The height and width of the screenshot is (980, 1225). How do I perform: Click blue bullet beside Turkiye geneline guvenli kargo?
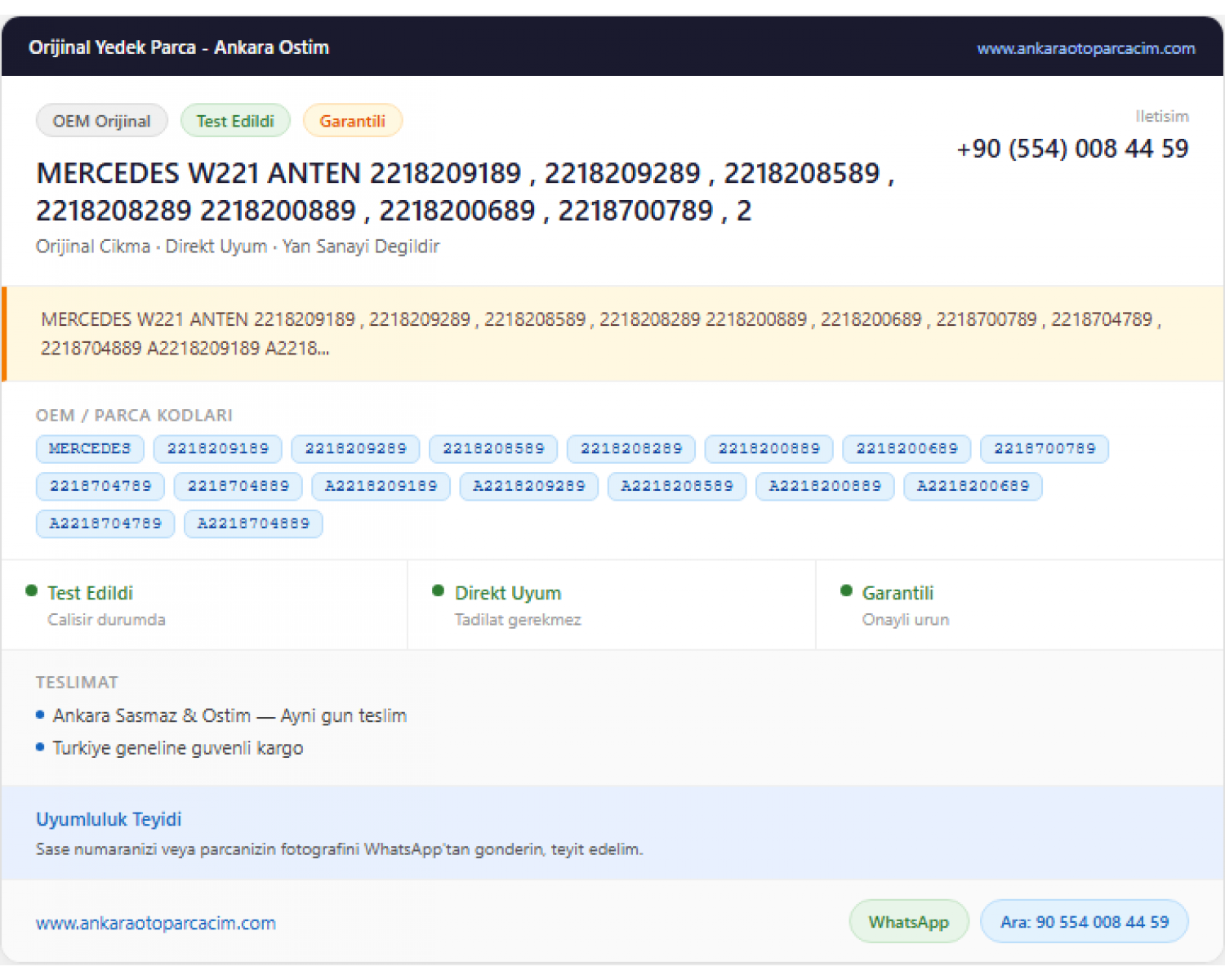coord(40,746)
